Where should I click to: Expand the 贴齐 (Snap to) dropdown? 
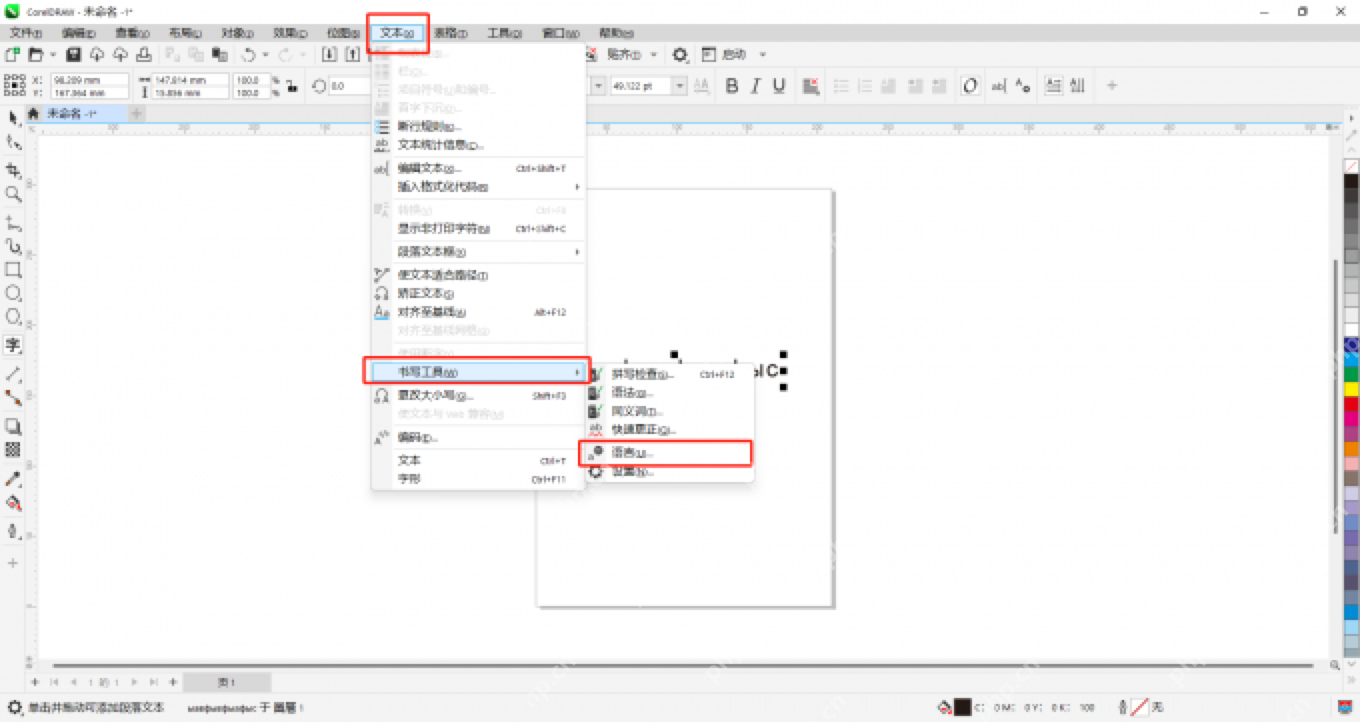pyautogui.click(x=653, y=54)
